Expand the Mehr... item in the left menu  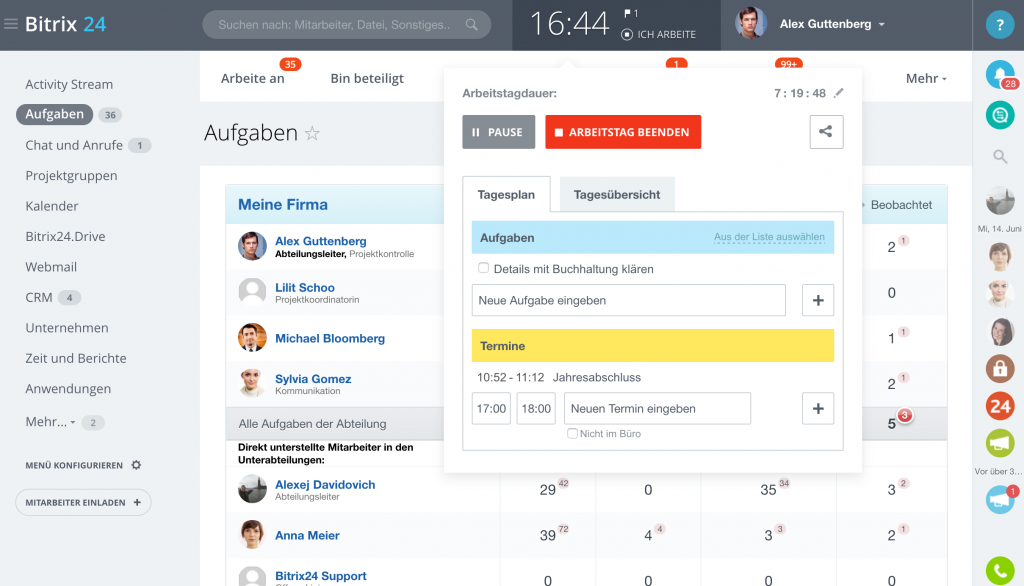point(50,422)
